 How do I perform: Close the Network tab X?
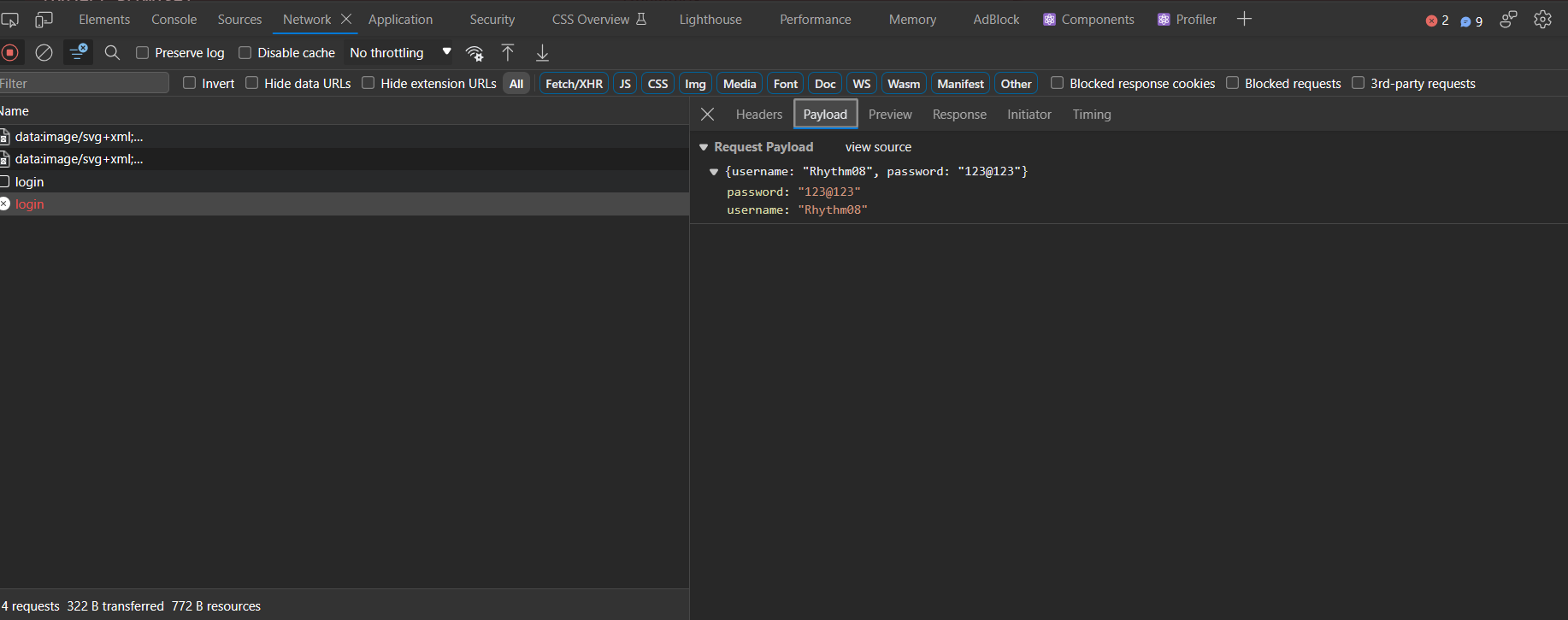coord(346,19)
